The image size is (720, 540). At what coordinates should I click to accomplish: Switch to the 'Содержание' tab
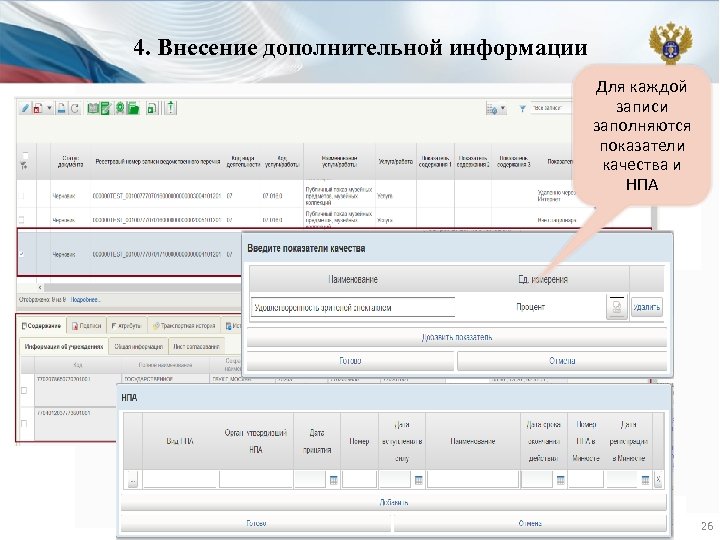41,326
